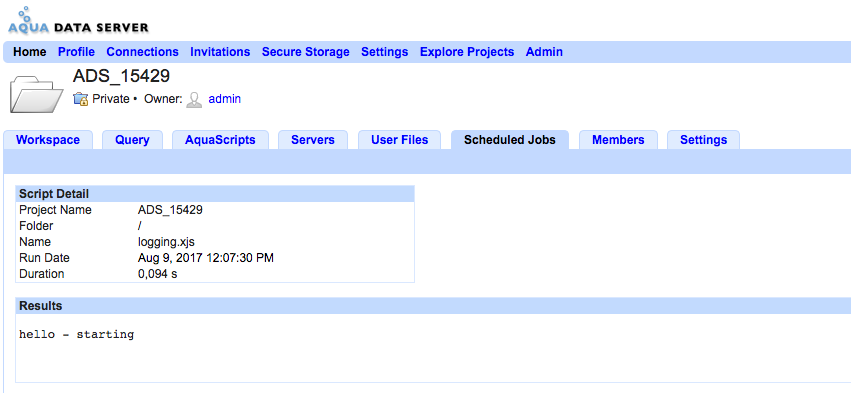Go to Home in the navigation bar

coord(30,52)
